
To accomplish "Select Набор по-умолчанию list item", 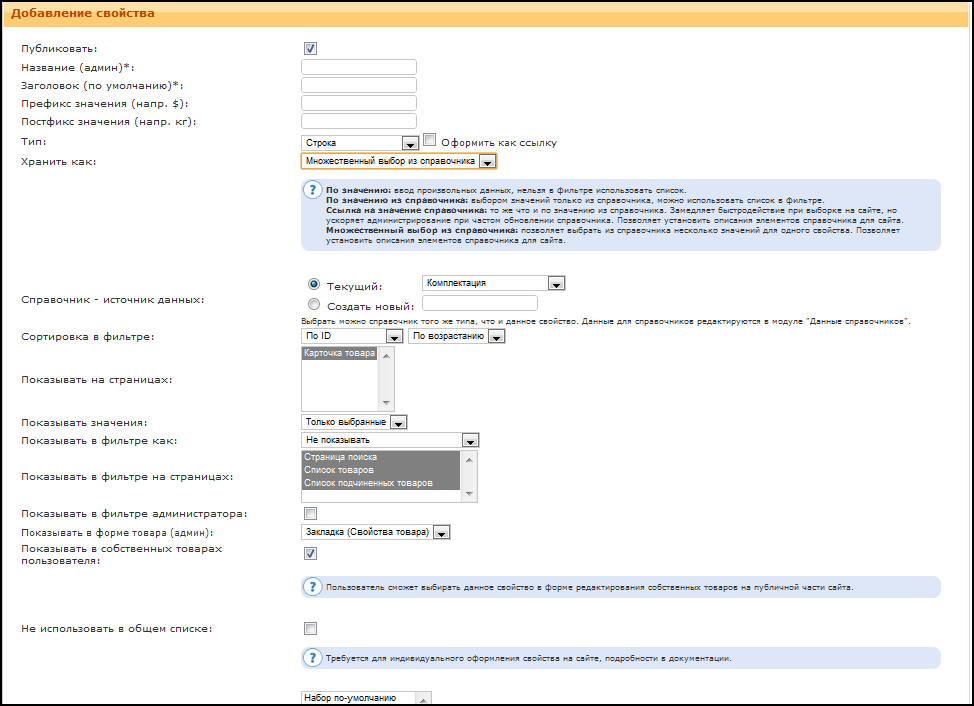I will (x=357, y=698).
